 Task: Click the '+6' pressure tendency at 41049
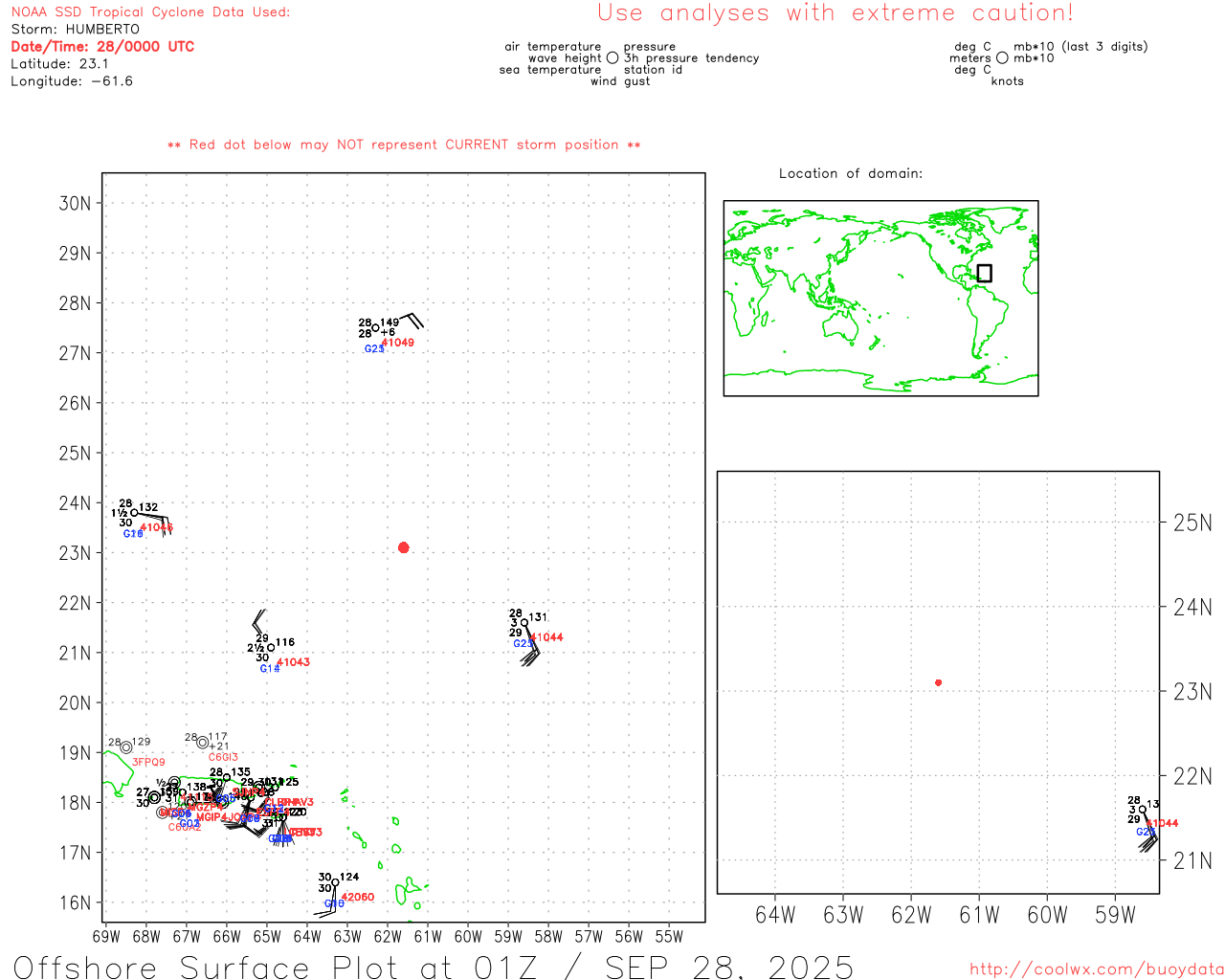(388, 333)
